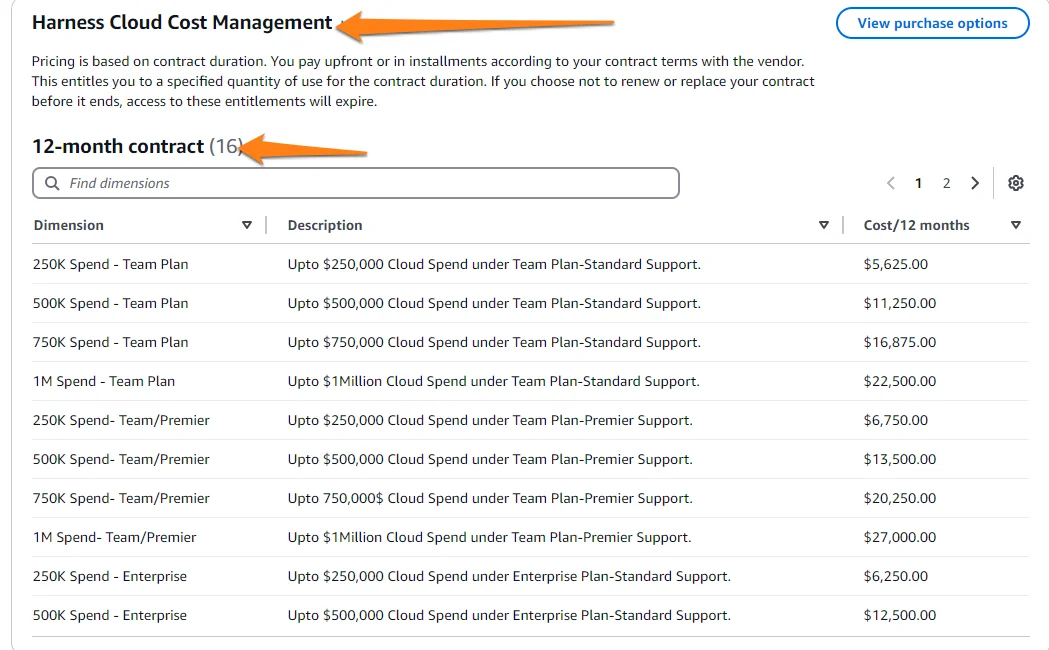The width and height of the screenshot is (1049, 650).
Task: Sort by Cost/12 months column arrow
Action: point(1016,225)
